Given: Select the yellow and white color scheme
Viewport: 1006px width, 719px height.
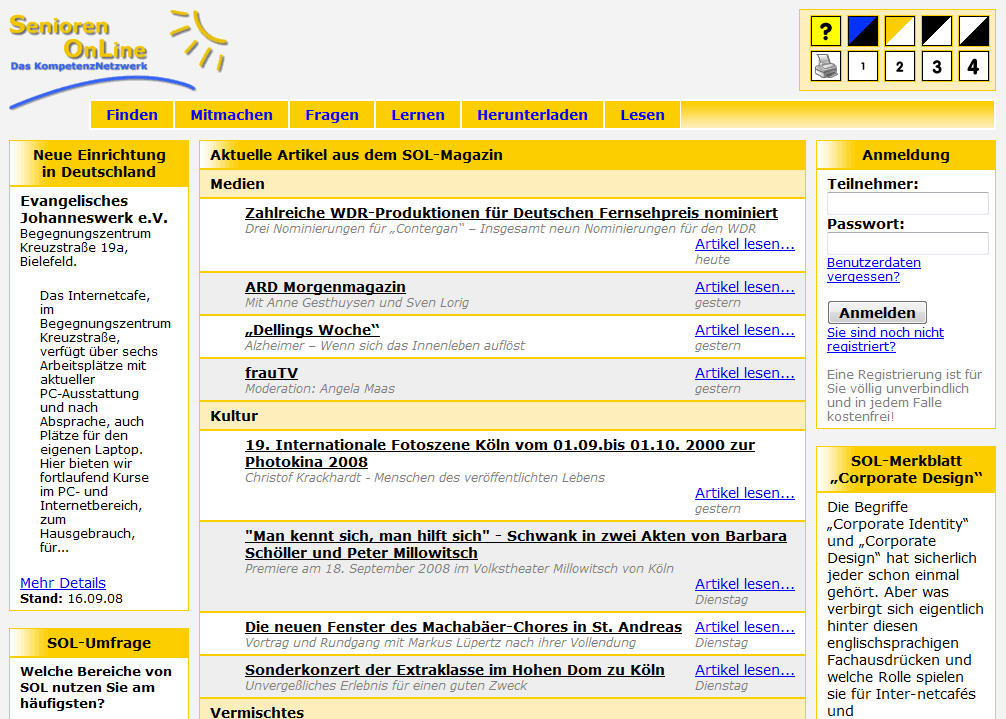Looking at the screenshot, I should coord(899,31).
